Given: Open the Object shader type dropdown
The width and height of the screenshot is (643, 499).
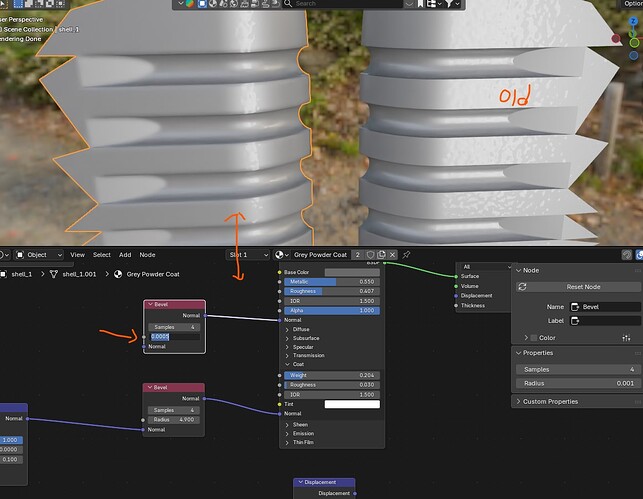Looking at the screenshot, I should 39,255.
